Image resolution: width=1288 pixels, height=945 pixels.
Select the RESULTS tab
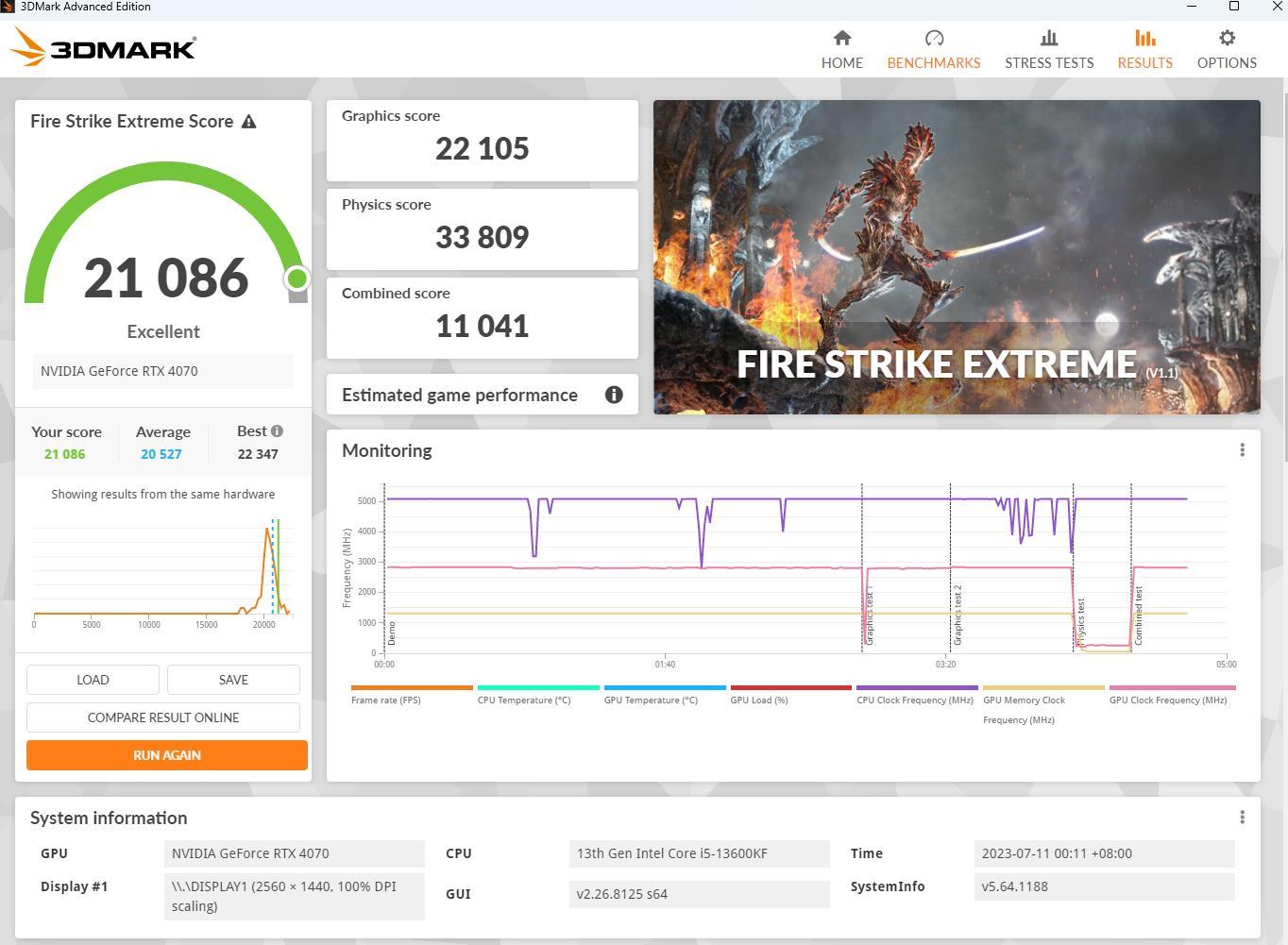tap(1144, 50)
